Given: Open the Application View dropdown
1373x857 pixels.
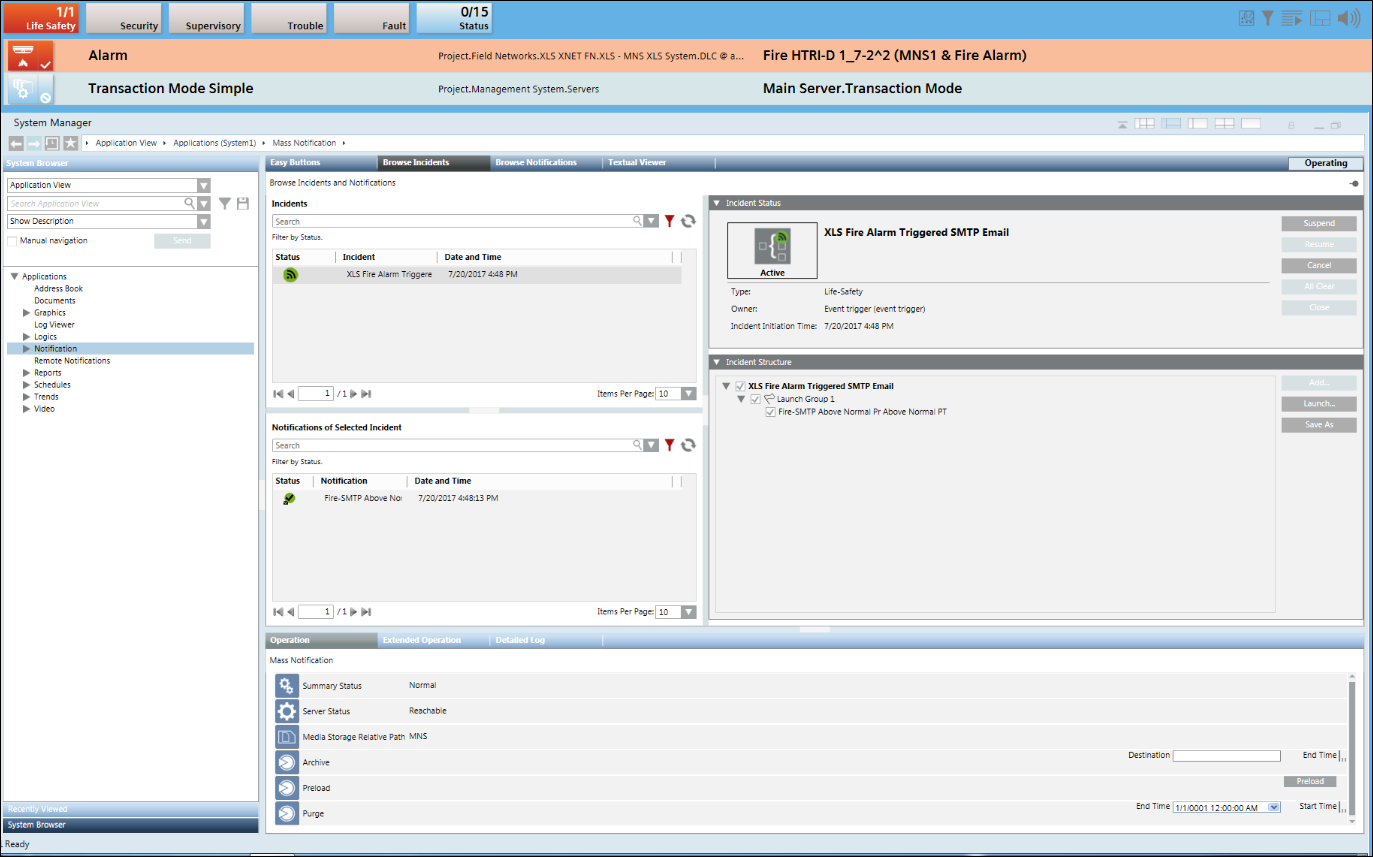Looking at the screenshot, I should 204,185.
